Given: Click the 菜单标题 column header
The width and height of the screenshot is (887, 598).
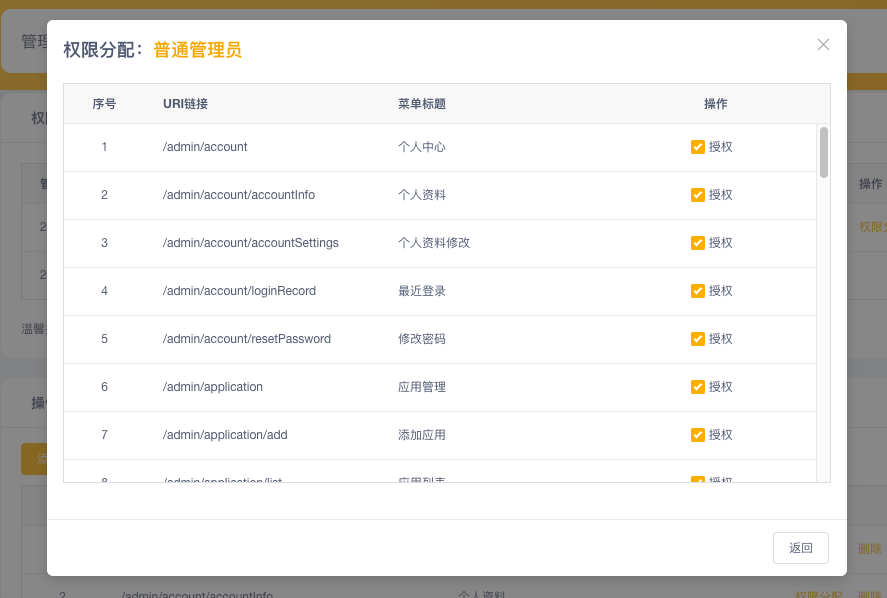Looking at the screenshot, I should pyautogui.click(x=421, y=104).
